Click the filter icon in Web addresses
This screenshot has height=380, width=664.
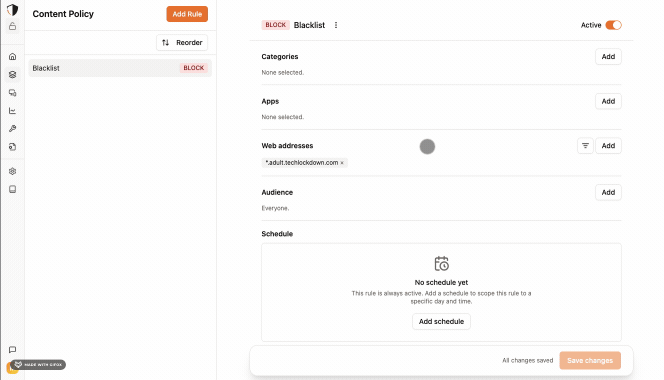[585, 146]
